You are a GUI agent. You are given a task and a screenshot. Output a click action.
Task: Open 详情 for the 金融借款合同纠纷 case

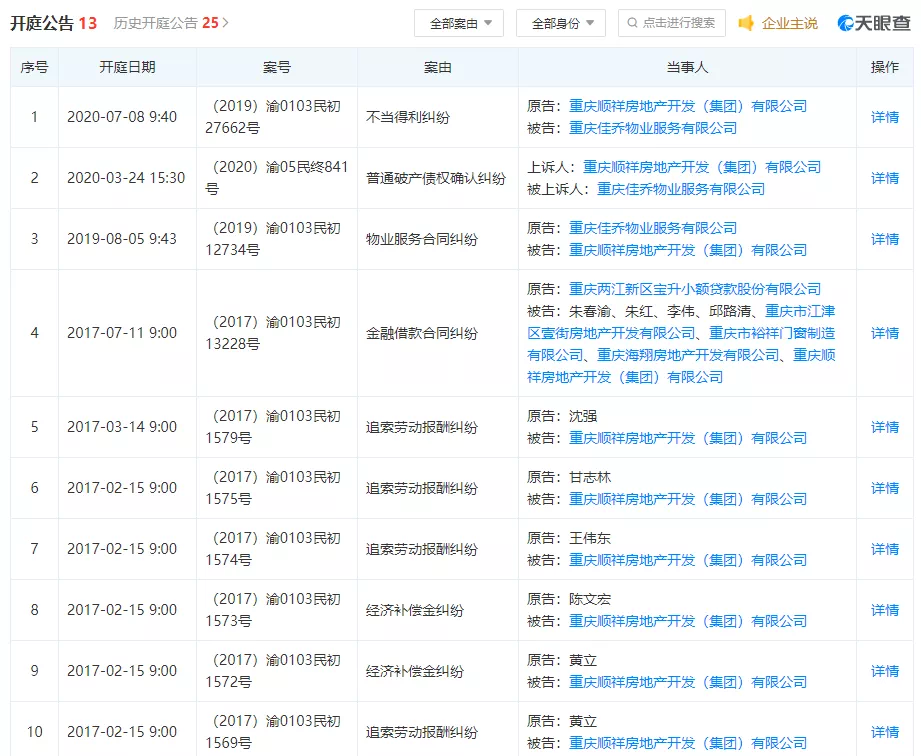point(885,333)
